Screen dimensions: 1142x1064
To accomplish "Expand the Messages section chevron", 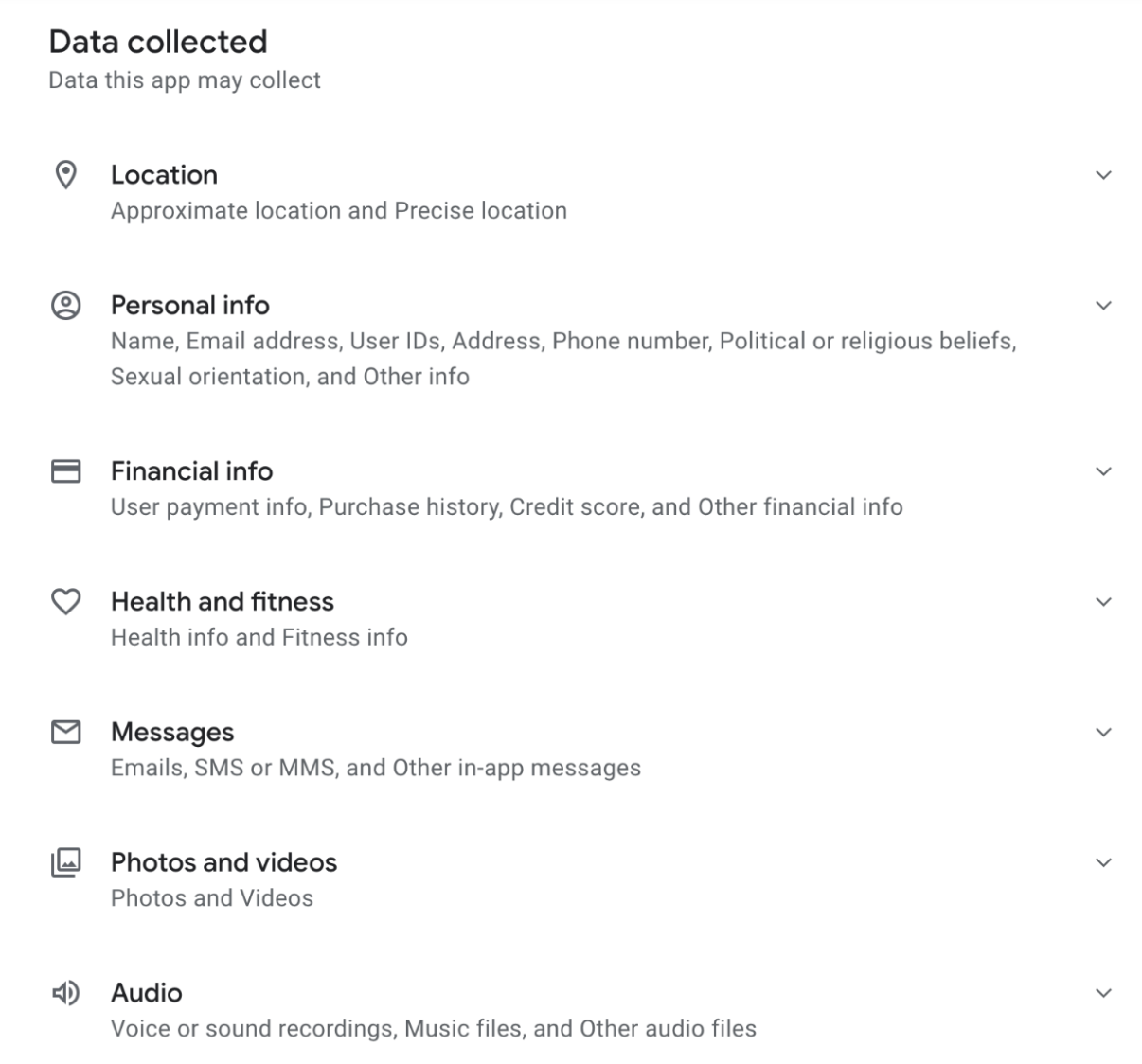I will (x=1103, y=732).
